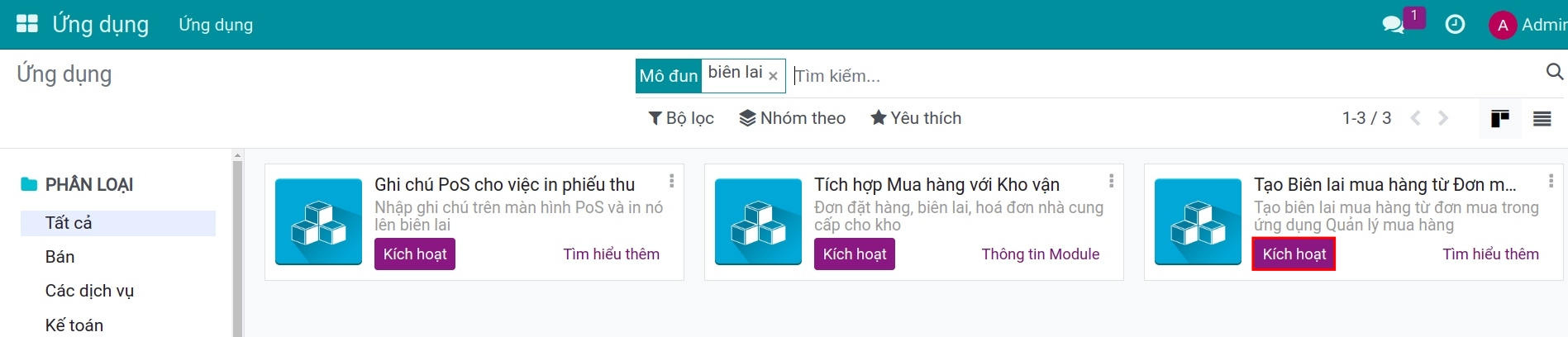The width and height of the screenshot is (1568, 337).
Task: Switch to kanban view
Action: click(1500, 119)
